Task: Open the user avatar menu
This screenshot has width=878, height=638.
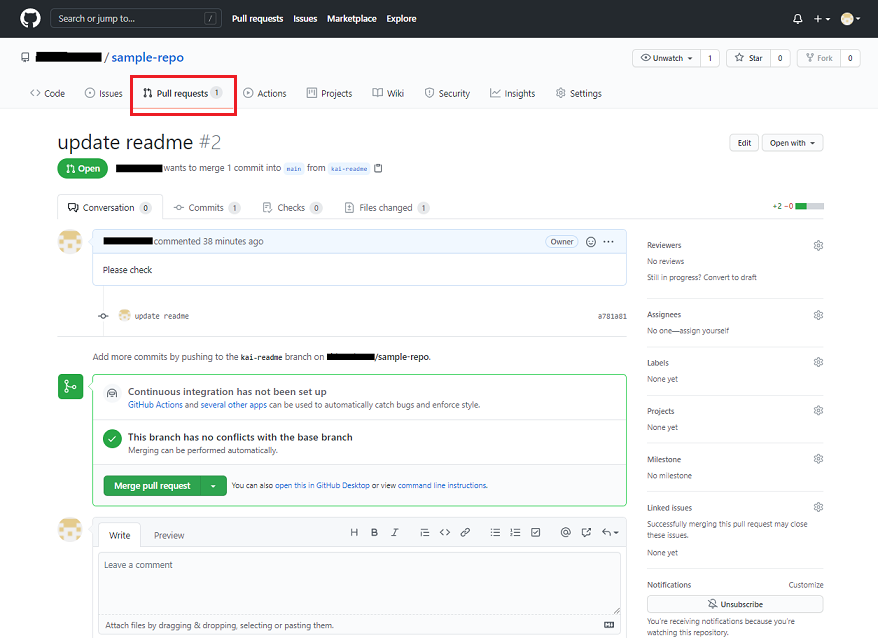Action: point(850,19)
